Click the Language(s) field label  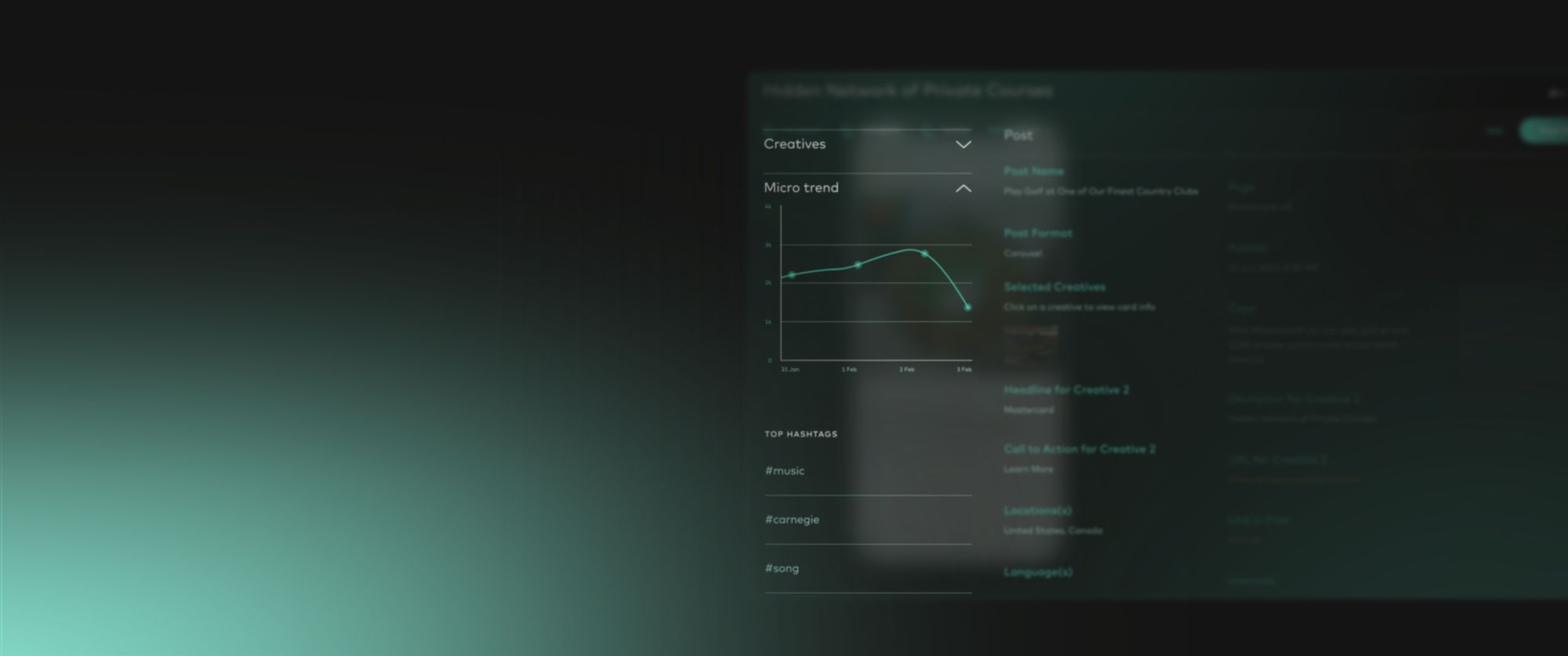[1037, 572]
